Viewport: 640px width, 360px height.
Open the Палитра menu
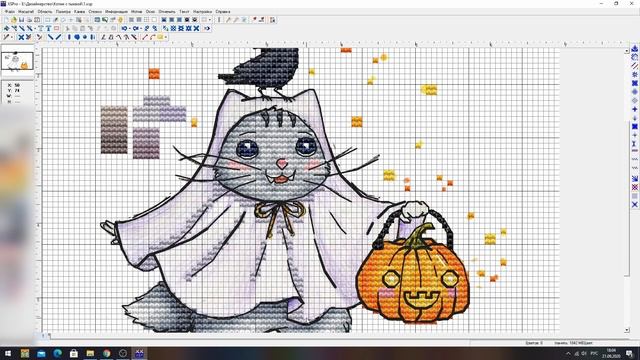click(x=63, y=12)
